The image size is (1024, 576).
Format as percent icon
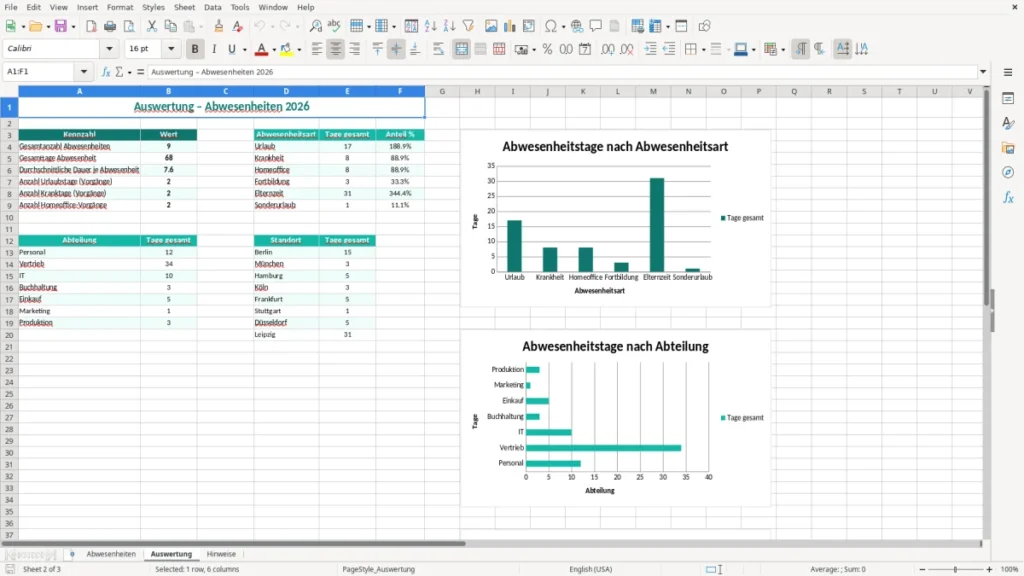point(547,49)
